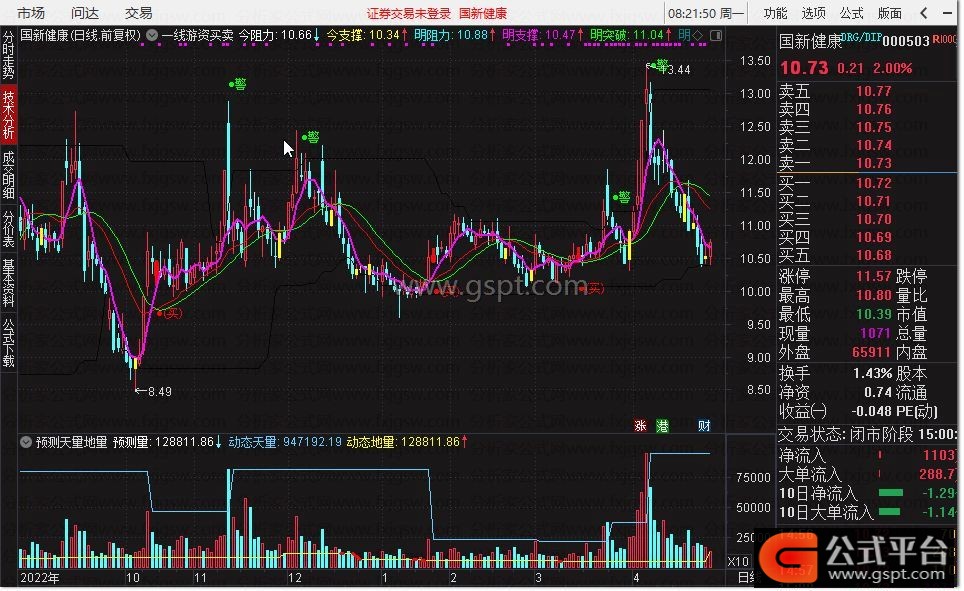Screen dimensions: 964x591
Task: Click the 今支撑: 10.34 value
Action: pos(367,36)
